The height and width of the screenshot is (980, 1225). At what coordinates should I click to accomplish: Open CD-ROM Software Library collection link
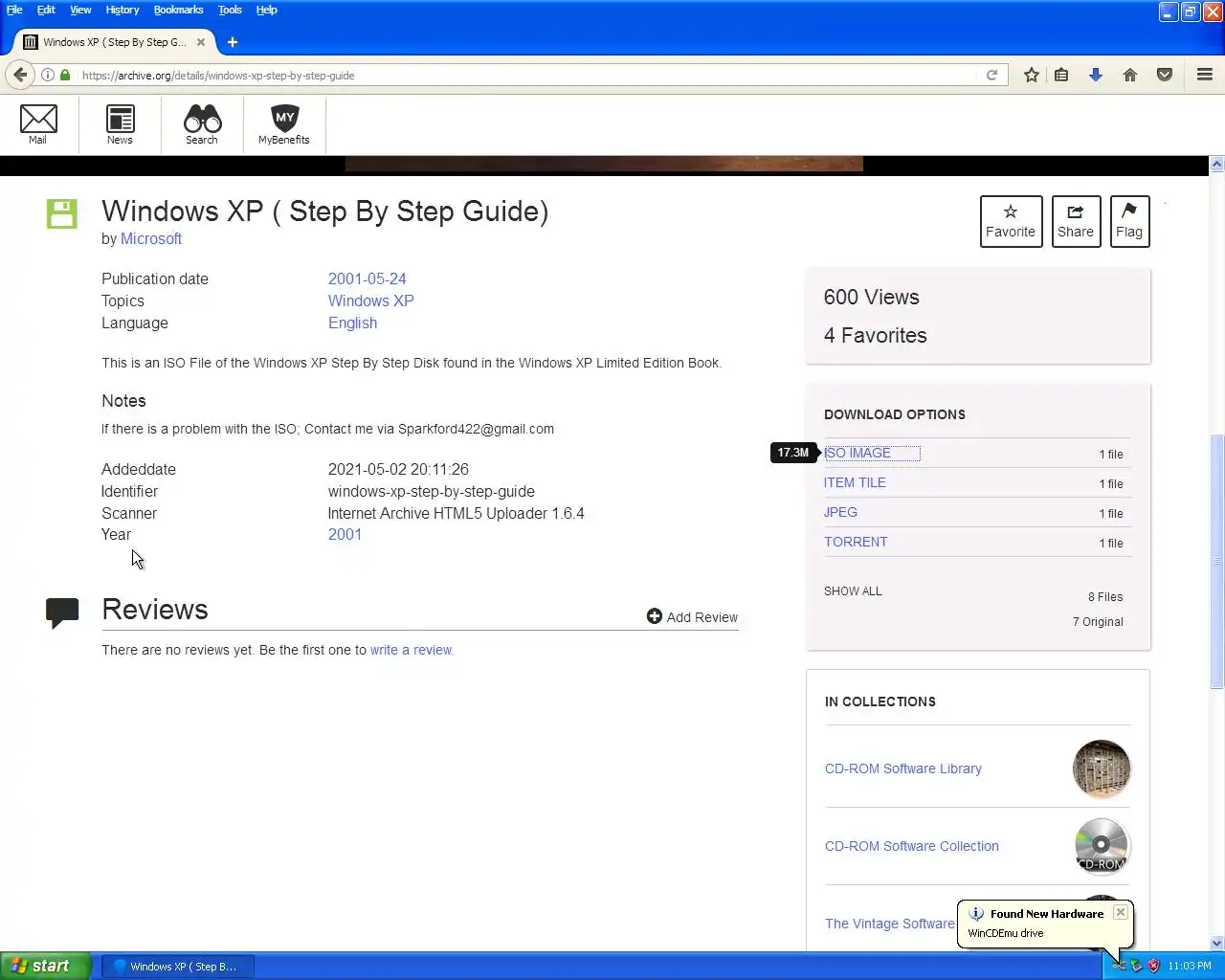click(x=903, y=769)
